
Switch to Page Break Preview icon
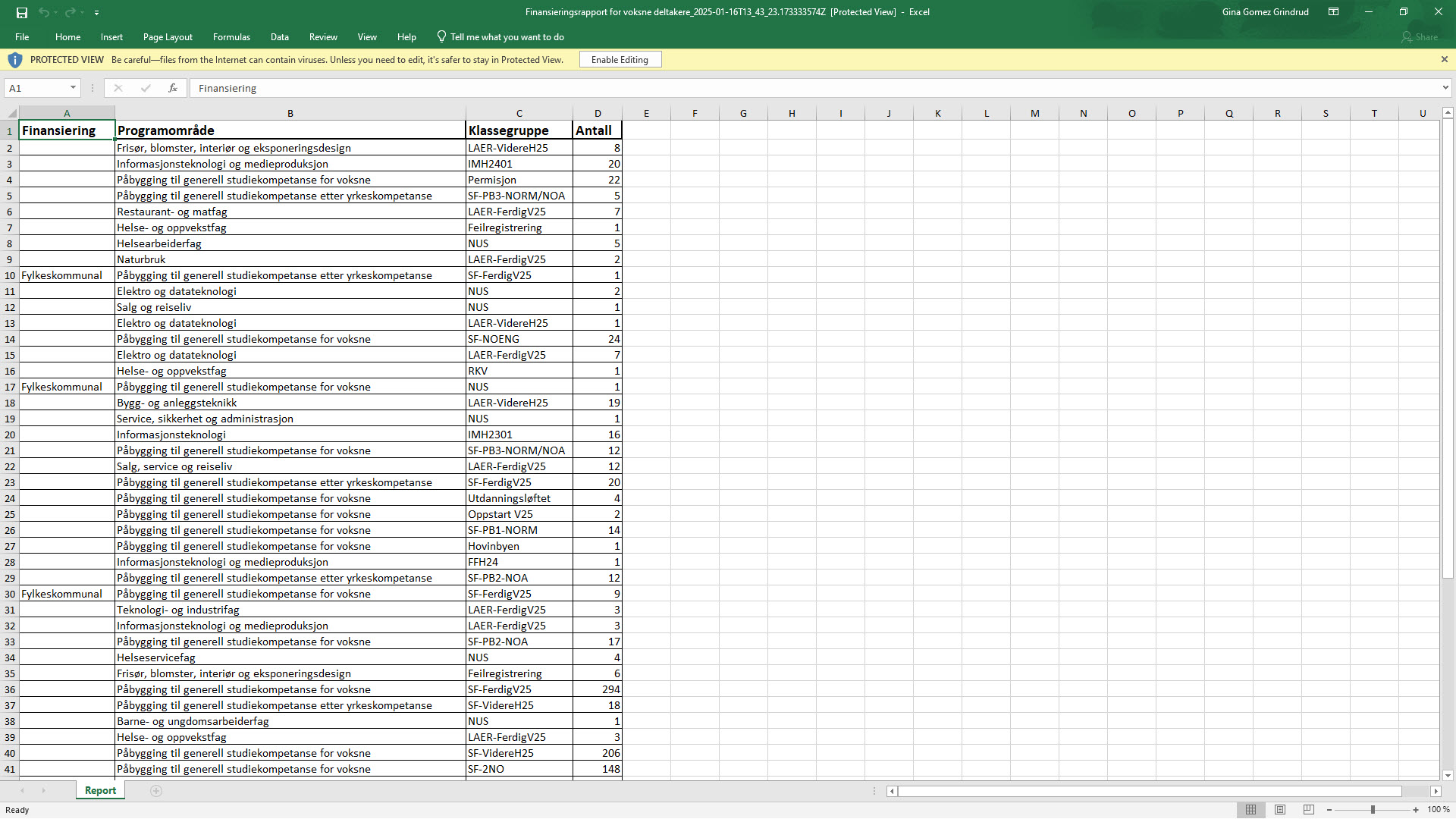[1309, 810]
